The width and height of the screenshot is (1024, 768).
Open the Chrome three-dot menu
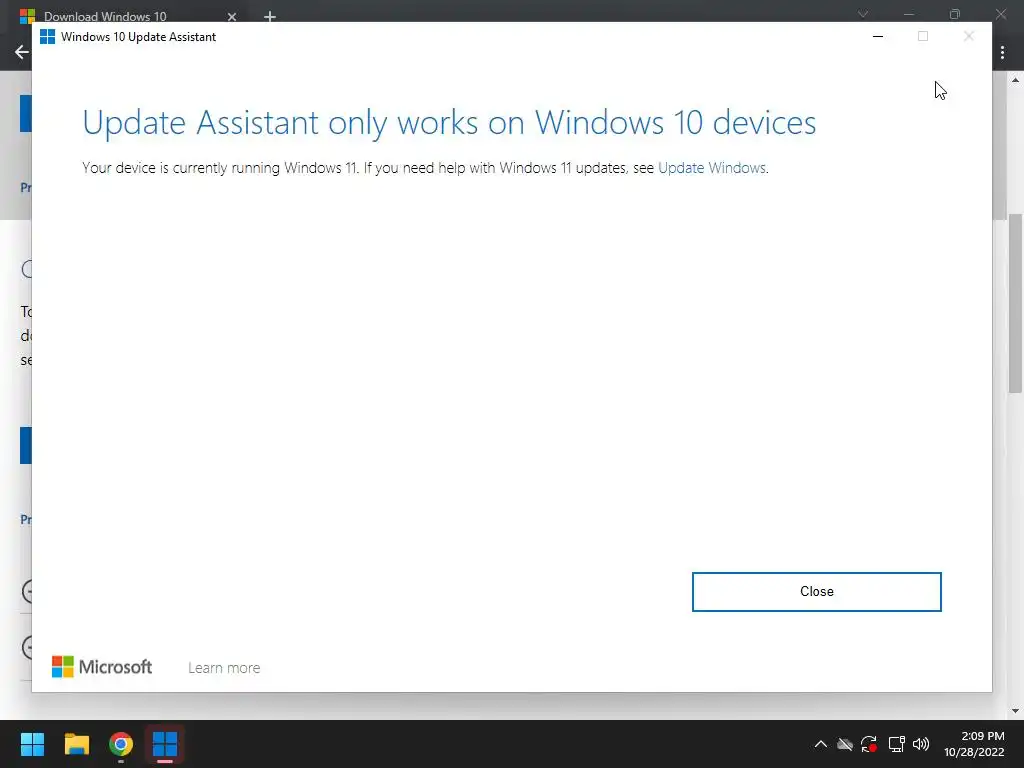(x=1002, y=52)
